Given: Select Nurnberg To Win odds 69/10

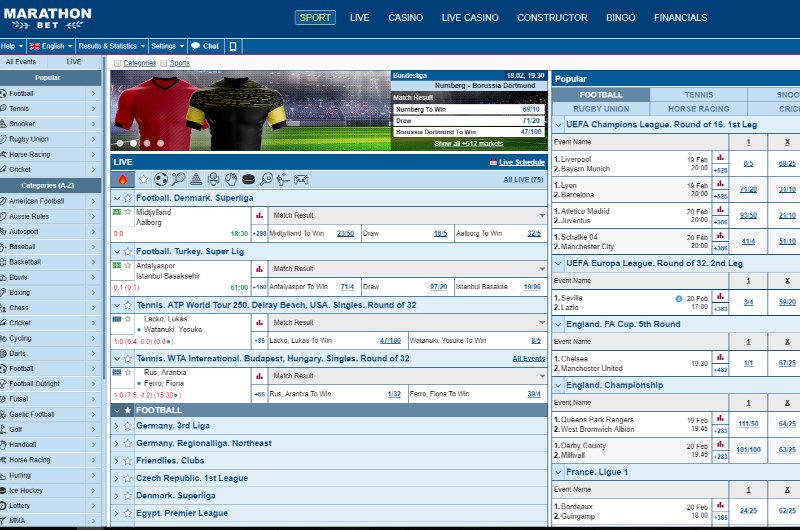Looking at the screenshot, I should (531, 109).
